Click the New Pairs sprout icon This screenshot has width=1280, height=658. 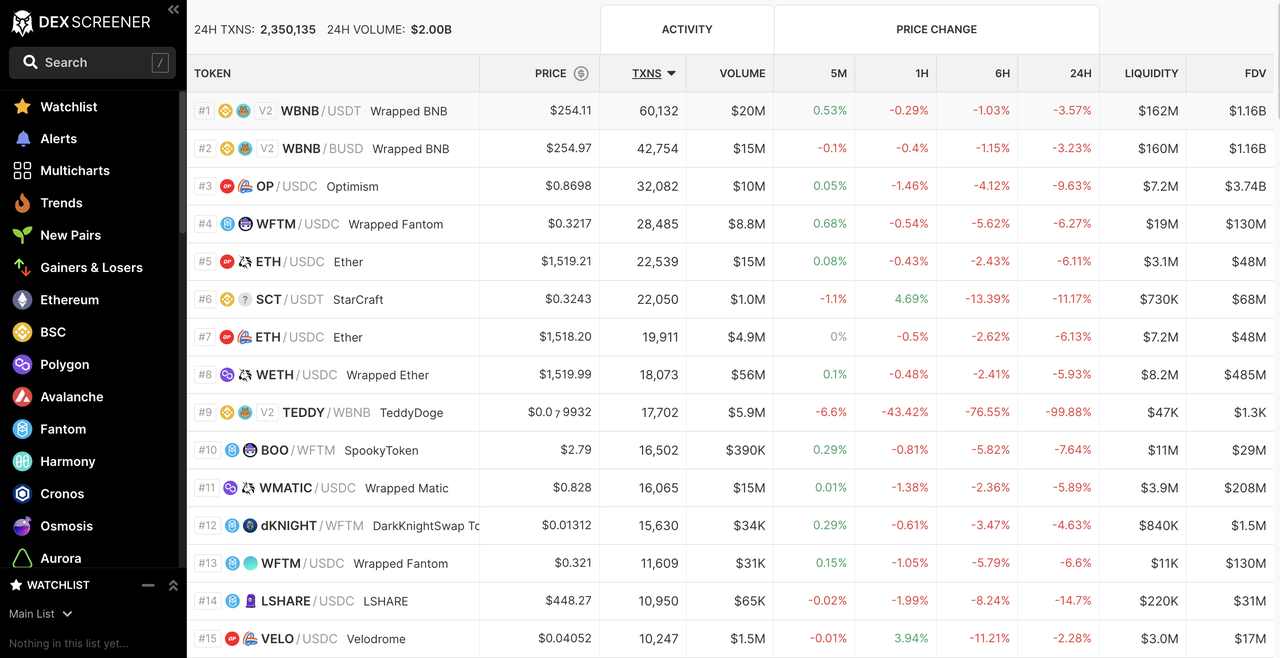(x=22, y=235)
